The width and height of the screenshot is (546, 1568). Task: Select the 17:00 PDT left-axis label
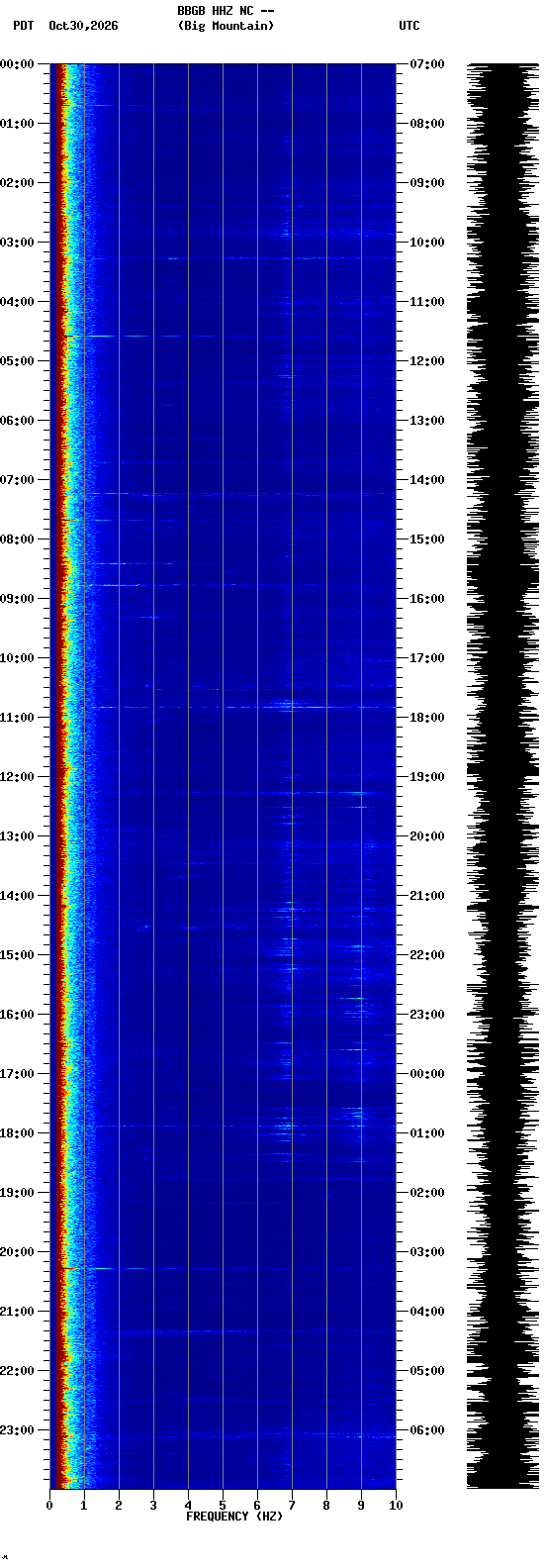[18, 1074]
